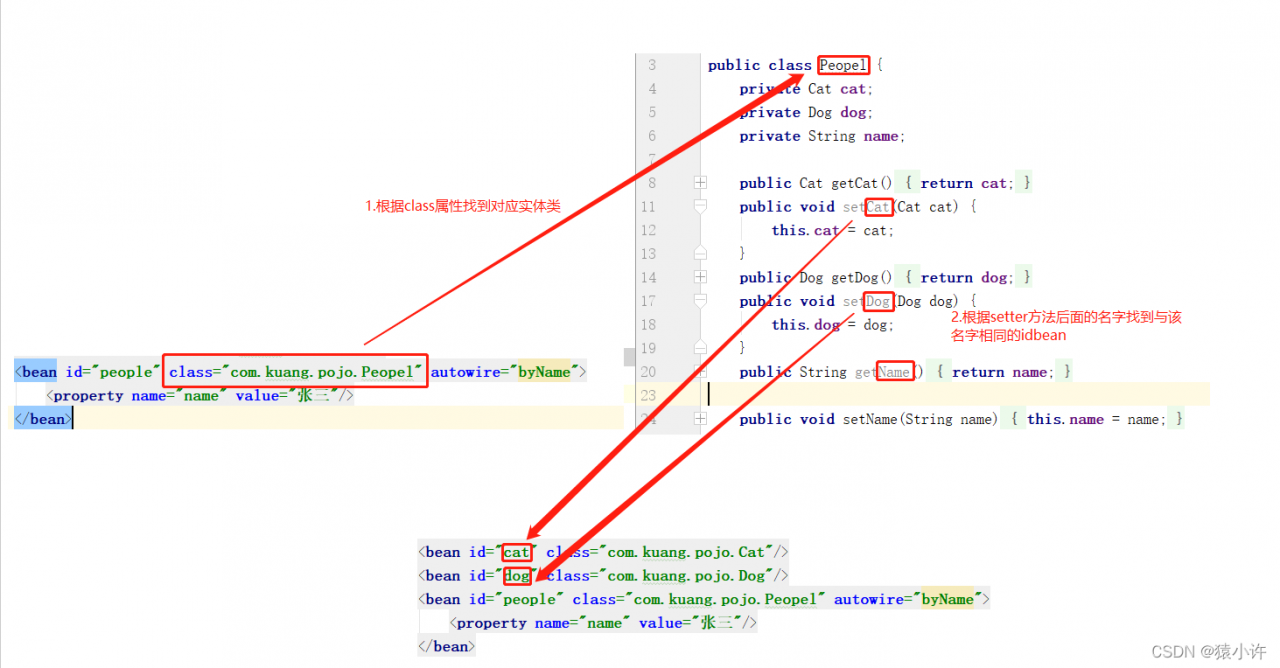Click name="name" property in bottom XML snippet
This screenshot has width=1280, height=668.
[581, 623]
